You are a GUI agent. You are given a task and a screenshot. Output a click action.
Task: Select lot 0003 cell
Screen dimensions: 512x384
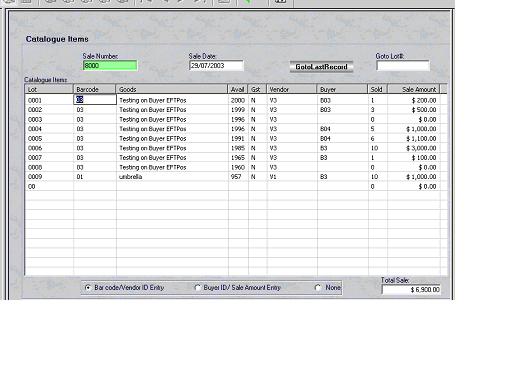(x=49, y=119)
